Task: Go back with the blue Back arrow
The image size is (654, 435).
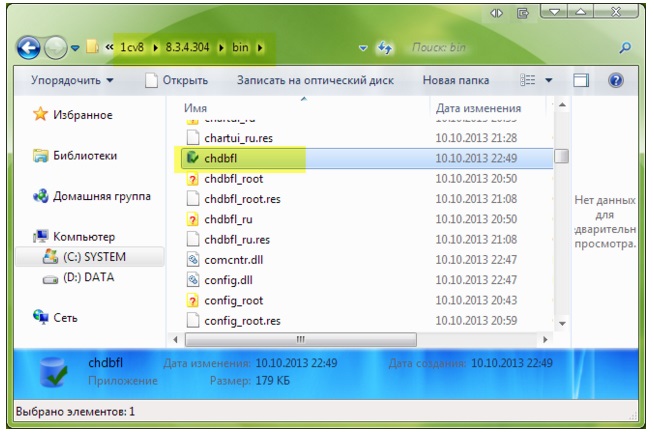Action: coord(28,48)
